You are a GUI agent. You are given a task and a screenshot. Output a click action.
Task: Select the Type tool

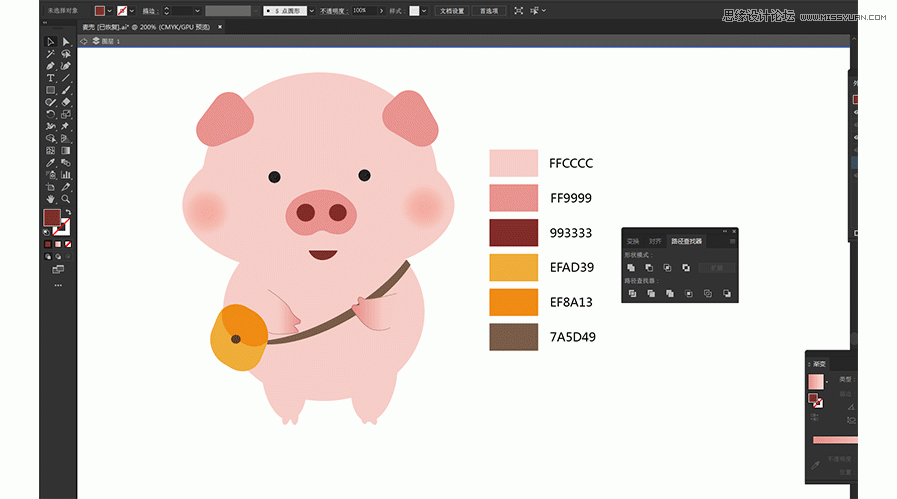(50, 77)
